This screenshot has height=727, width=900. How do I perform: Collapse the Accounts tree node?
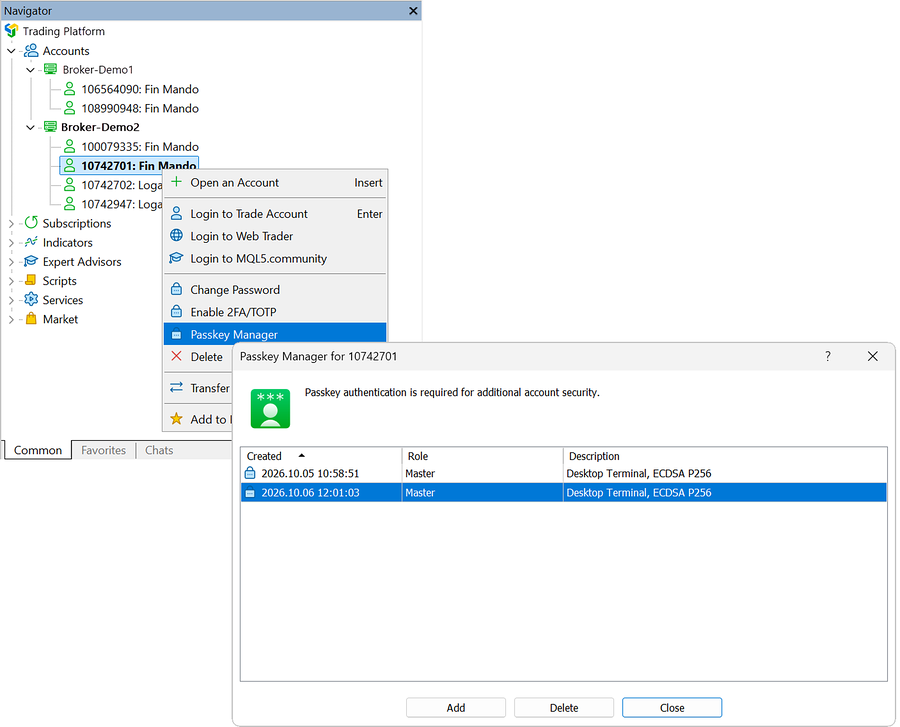point(11,50)
